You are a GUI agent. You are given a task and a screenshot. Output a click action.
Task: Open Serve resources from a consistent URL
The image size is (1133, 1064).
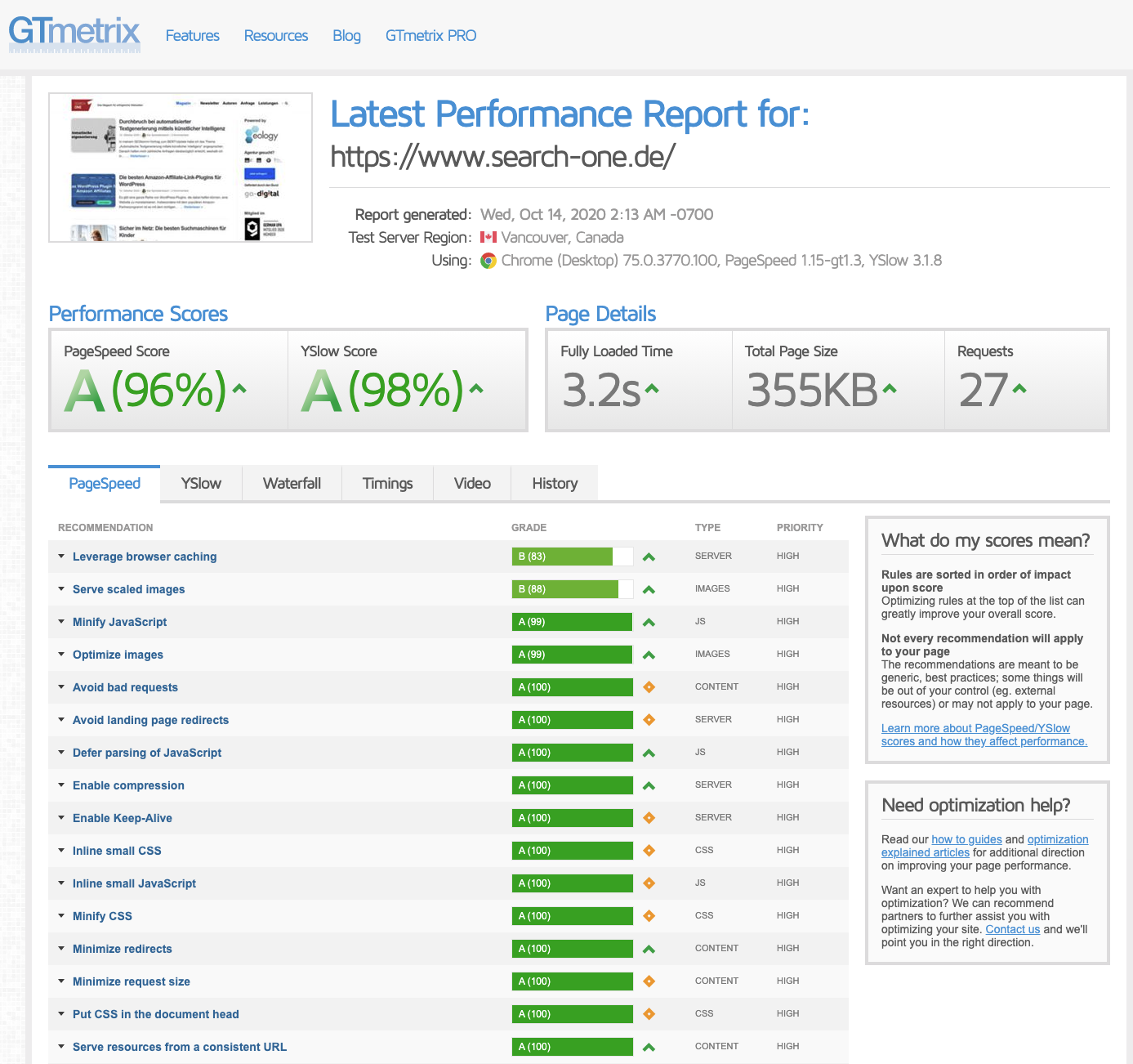pyautogui.click(x=180, y=1047)
